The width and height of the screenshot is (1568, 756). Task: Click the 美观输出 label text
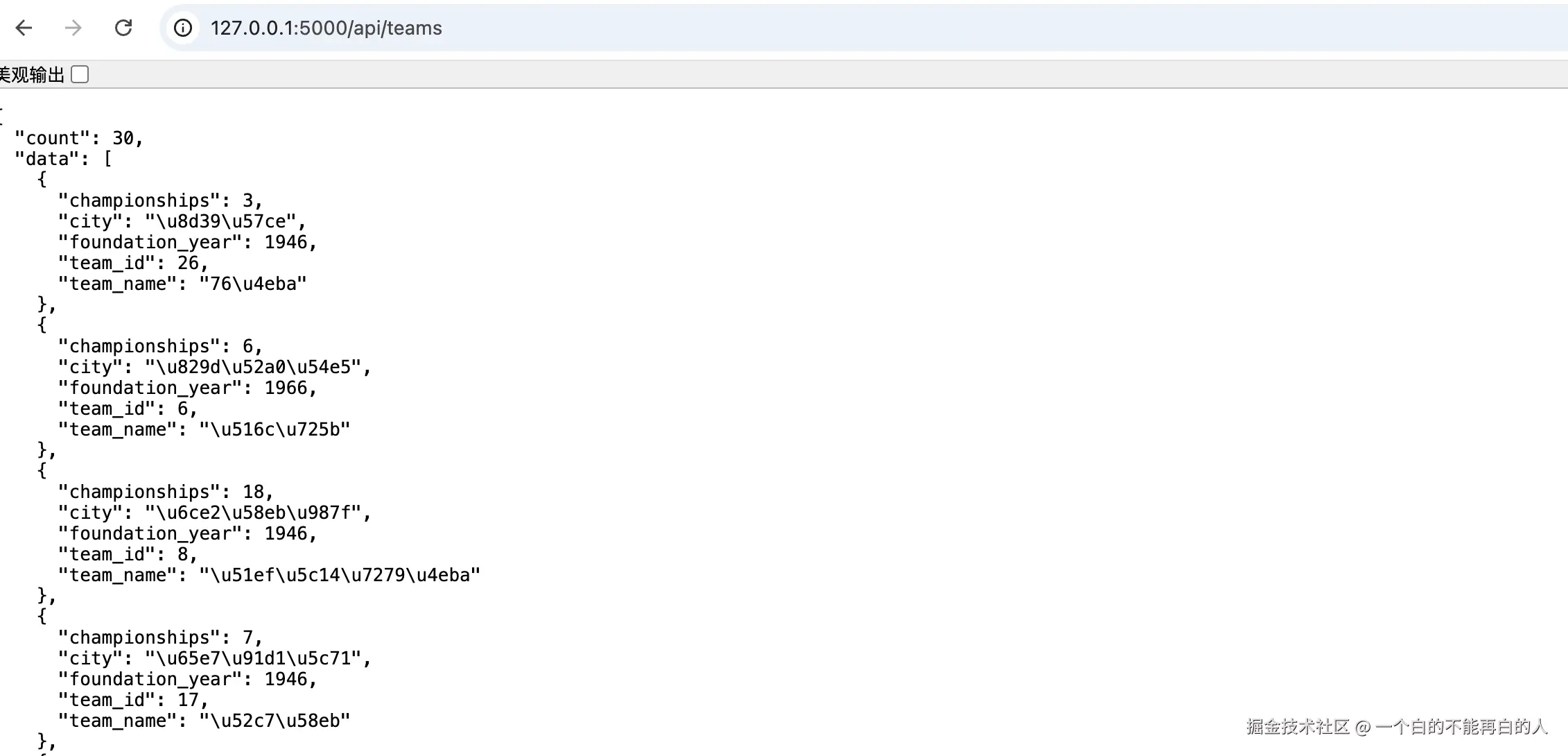32,74
